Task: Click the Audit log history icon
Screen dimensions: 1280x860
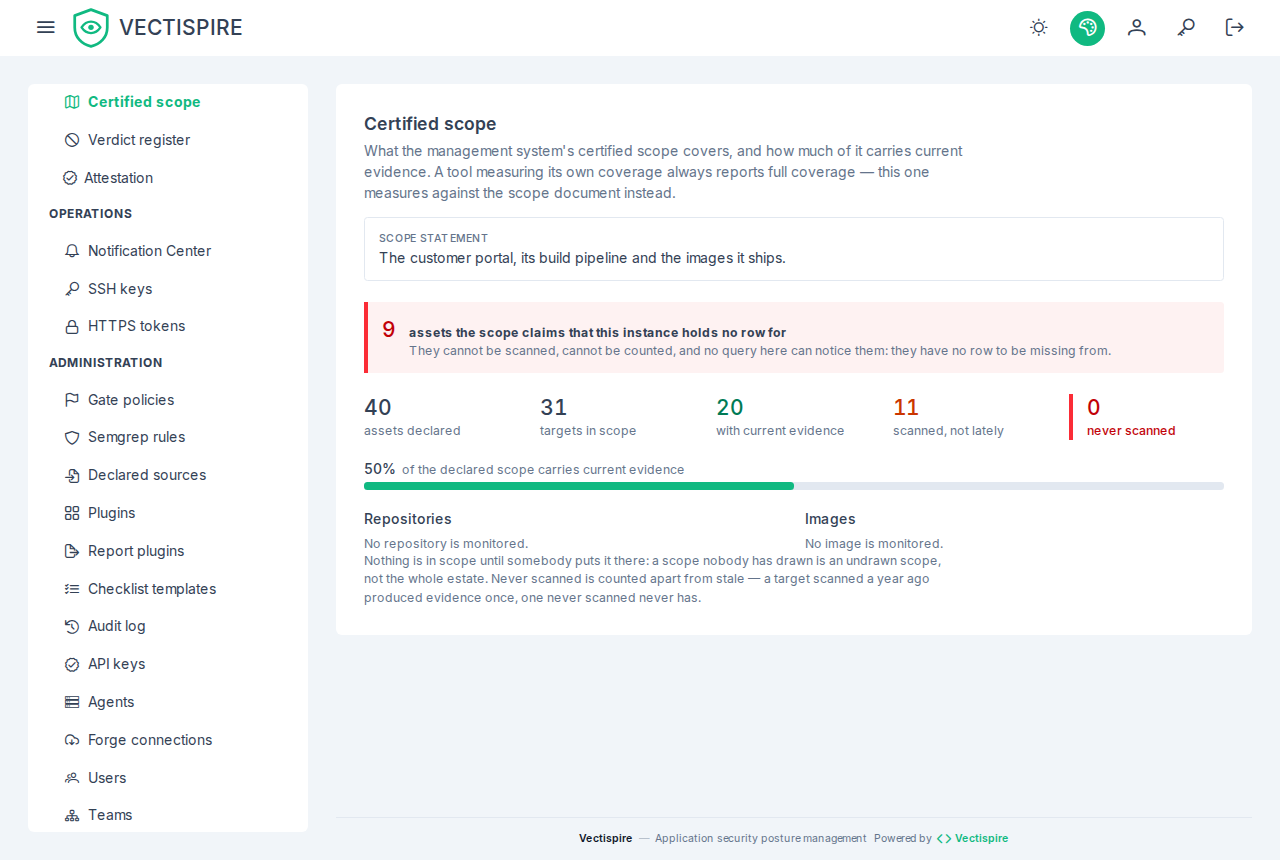Action: point(72,626)
